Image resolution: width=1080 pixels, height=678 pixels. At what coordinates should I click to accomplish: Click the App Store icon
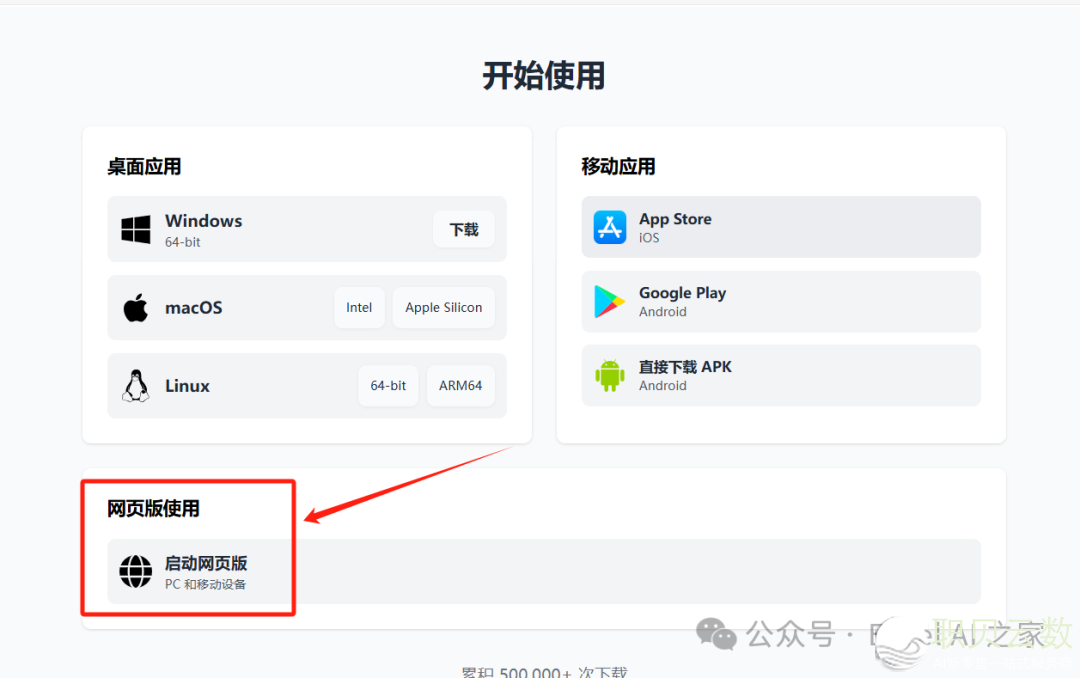pos(610,227)
